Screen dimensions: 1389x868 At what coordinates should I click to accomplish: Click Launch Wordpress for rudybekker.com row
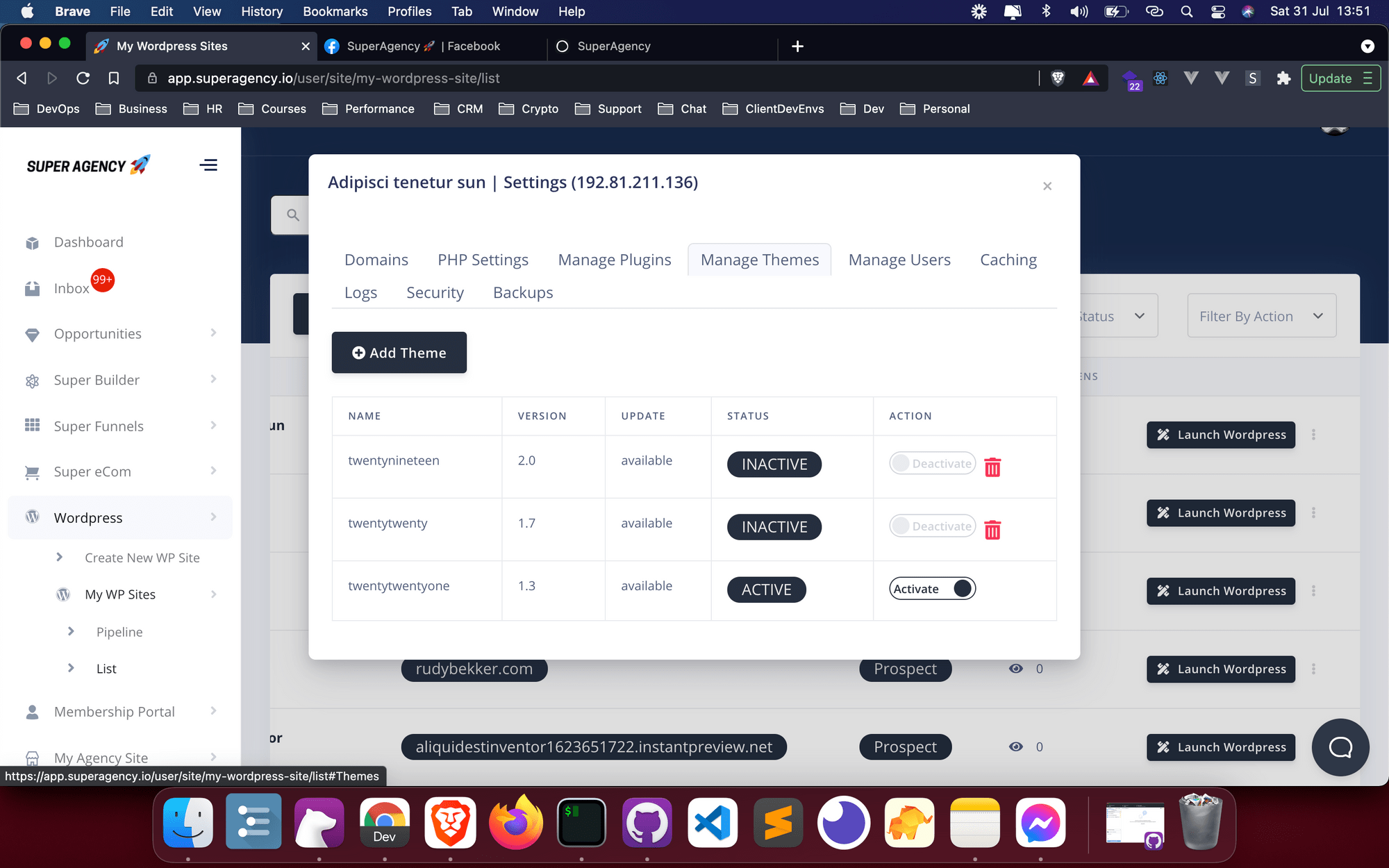(x=1220, y=669)
